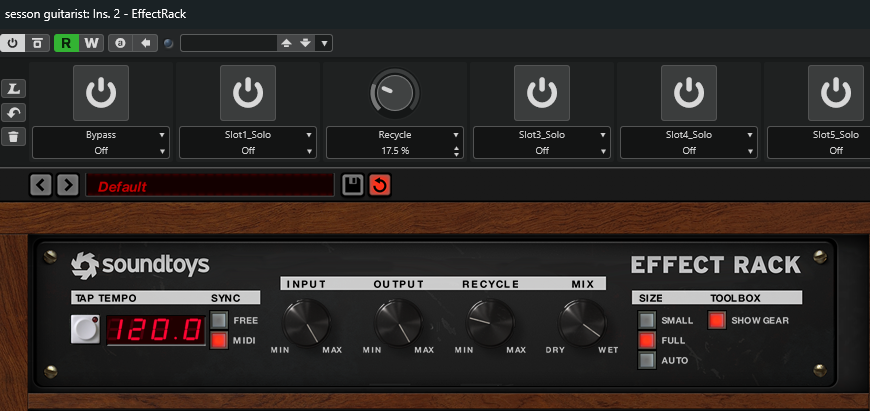Viewport: 870px width, 411px height.
Task: Click the red revert preset icon
Action: click(380, 185)
